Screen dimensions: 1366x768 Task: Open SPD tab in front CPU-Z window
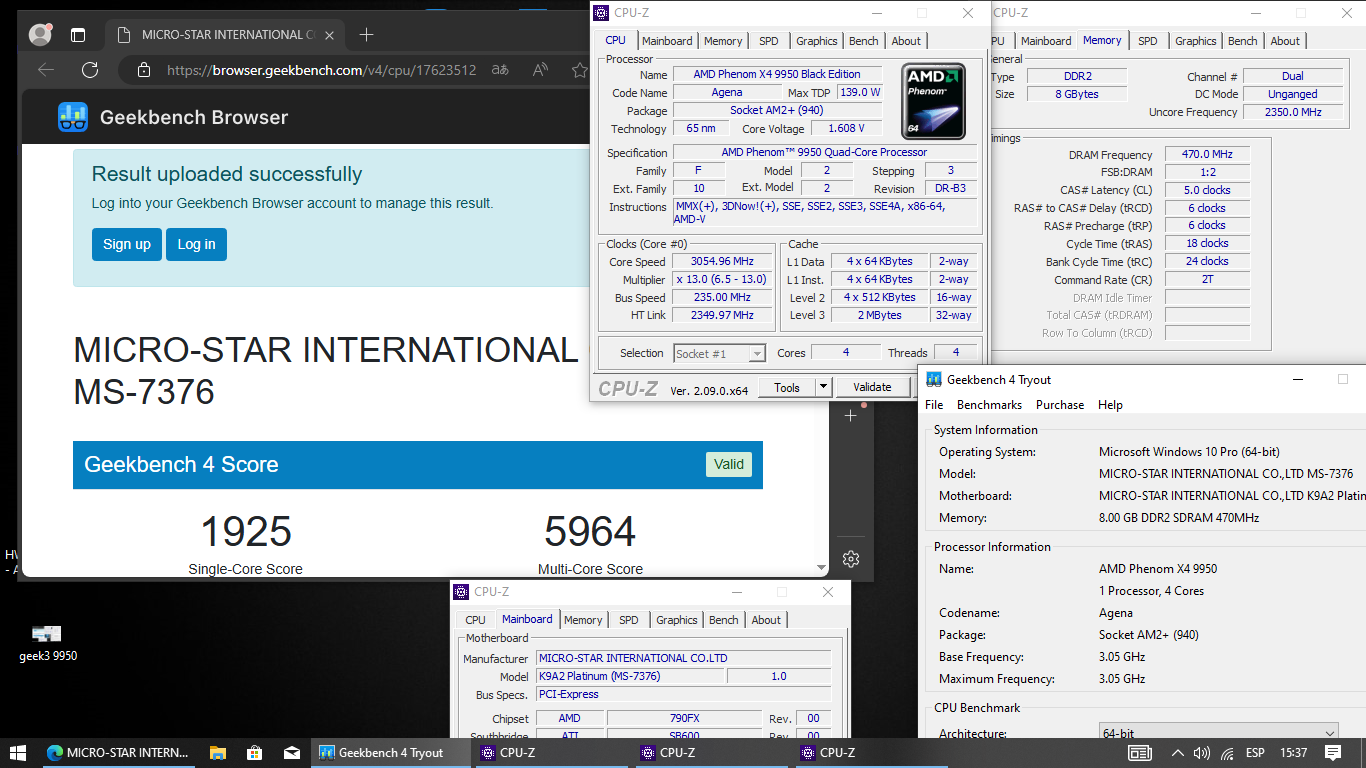768,41
